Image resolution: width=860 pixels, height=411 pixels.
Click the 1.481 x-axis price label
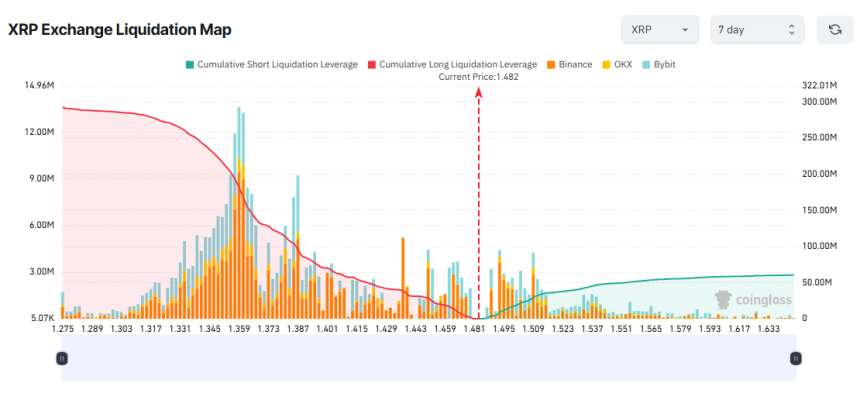pos(474,328)
